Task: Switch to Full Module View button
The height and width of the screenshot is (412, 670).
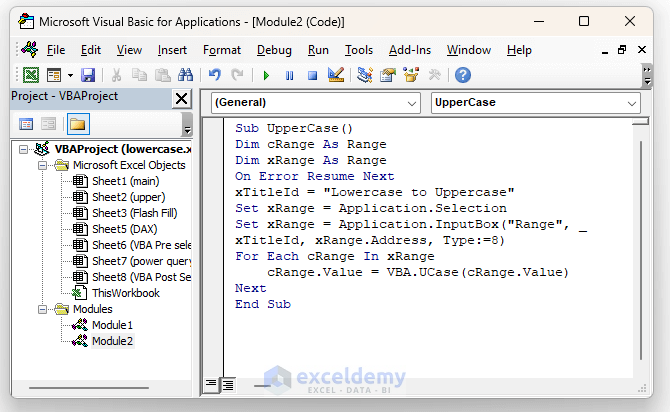Action: (x=228, y=385)
